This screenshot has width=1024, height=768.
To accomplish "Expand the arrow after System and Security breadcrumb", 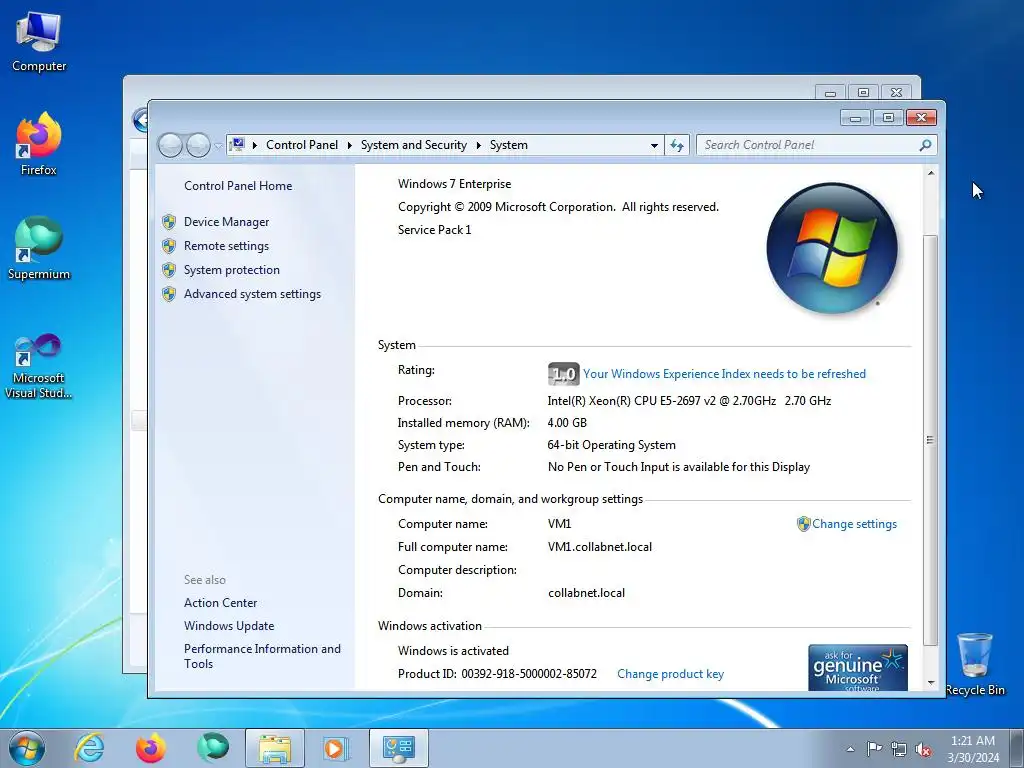I will tap(478, 145).
